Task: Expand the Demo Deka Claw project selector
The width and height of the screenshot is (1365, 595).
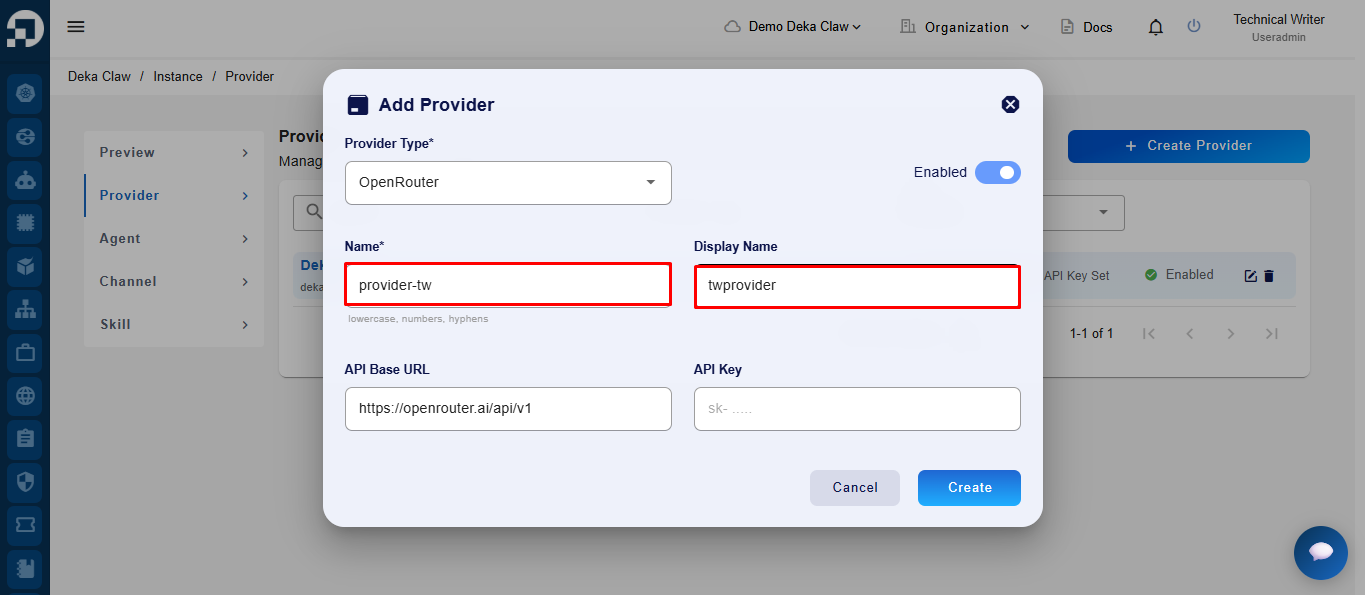Action: pyautogui.click(x=793, y=27)
